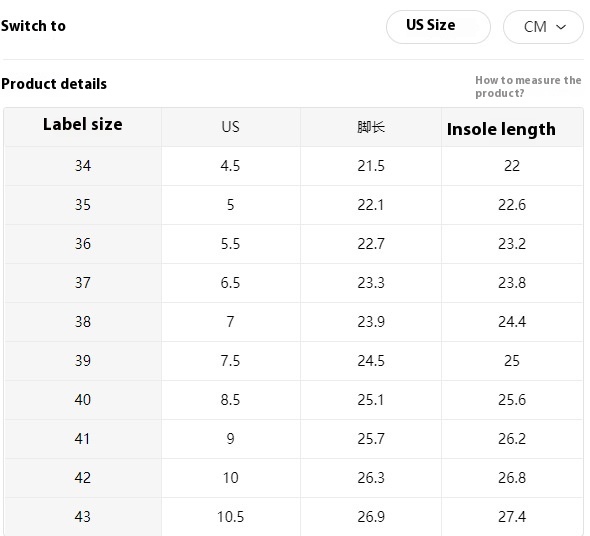The image size is (590, 536).
Task: Click label size 42 cell
Action: coord(83,478)
